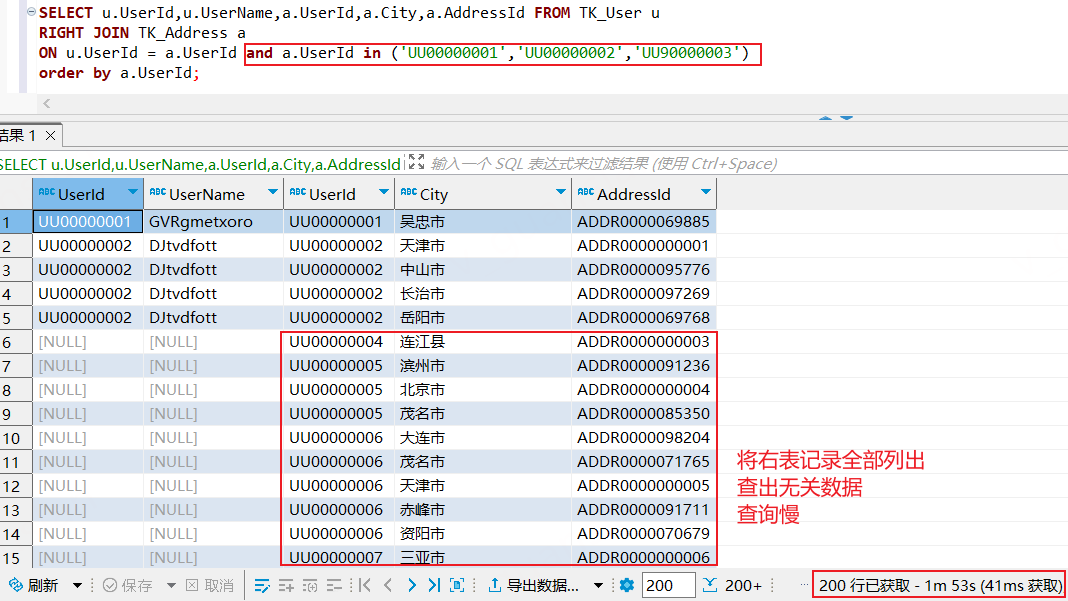Click the SQL filter expression input box

(x=600, y=163)
